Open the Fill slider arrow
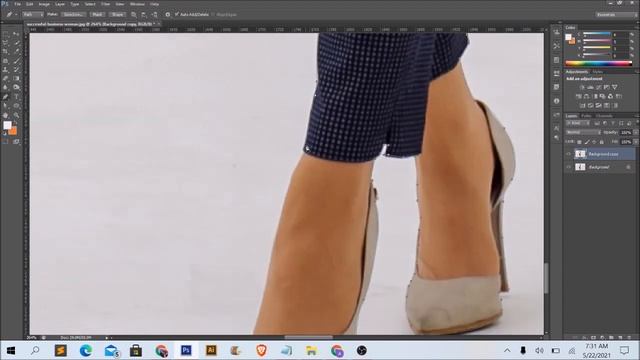The width and height of the screenshot is (640, 360). pos(636,142)
